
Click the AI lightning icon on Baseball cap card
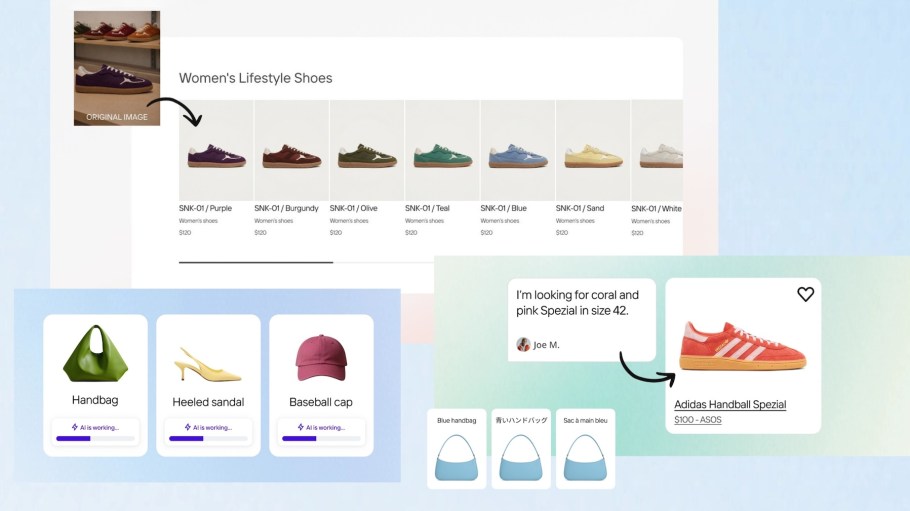pos(301,427)
